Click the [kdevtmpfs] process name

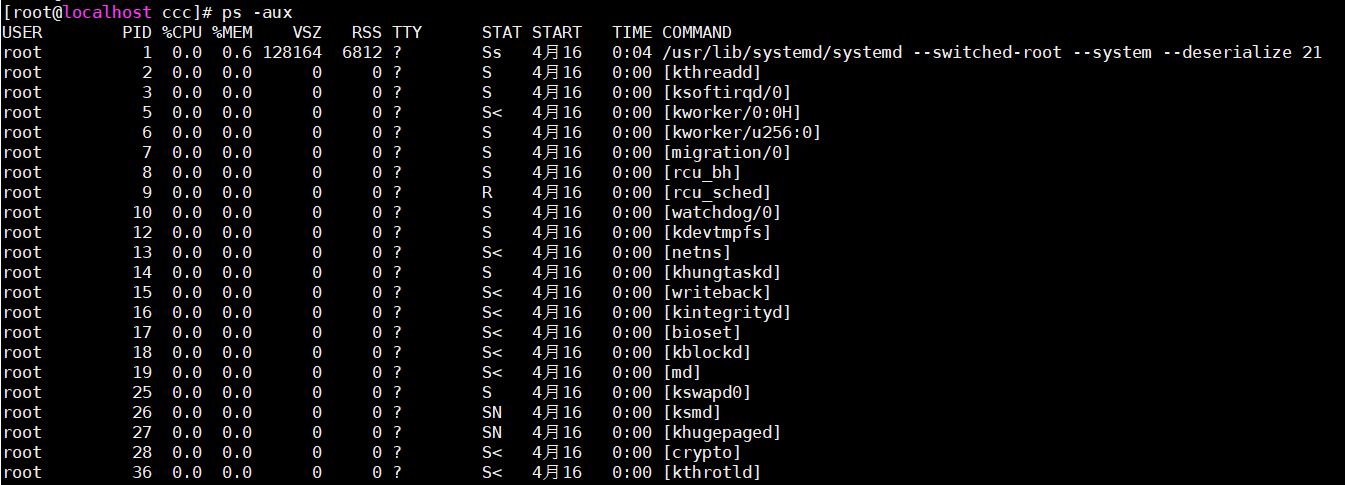tap(716, 232)
